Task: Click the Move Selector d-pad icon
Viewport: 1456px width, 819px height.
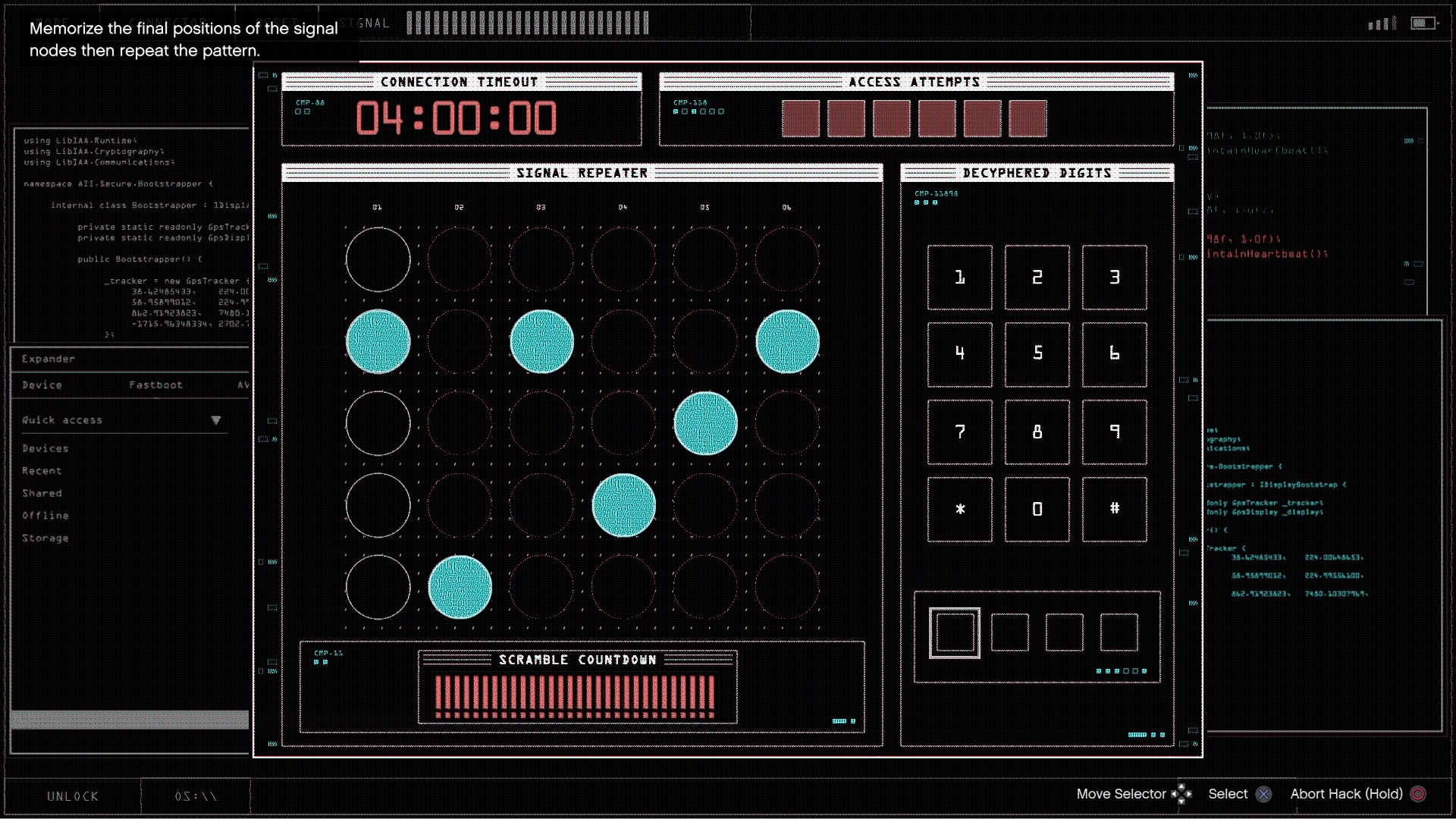Action: [1181, 794]
